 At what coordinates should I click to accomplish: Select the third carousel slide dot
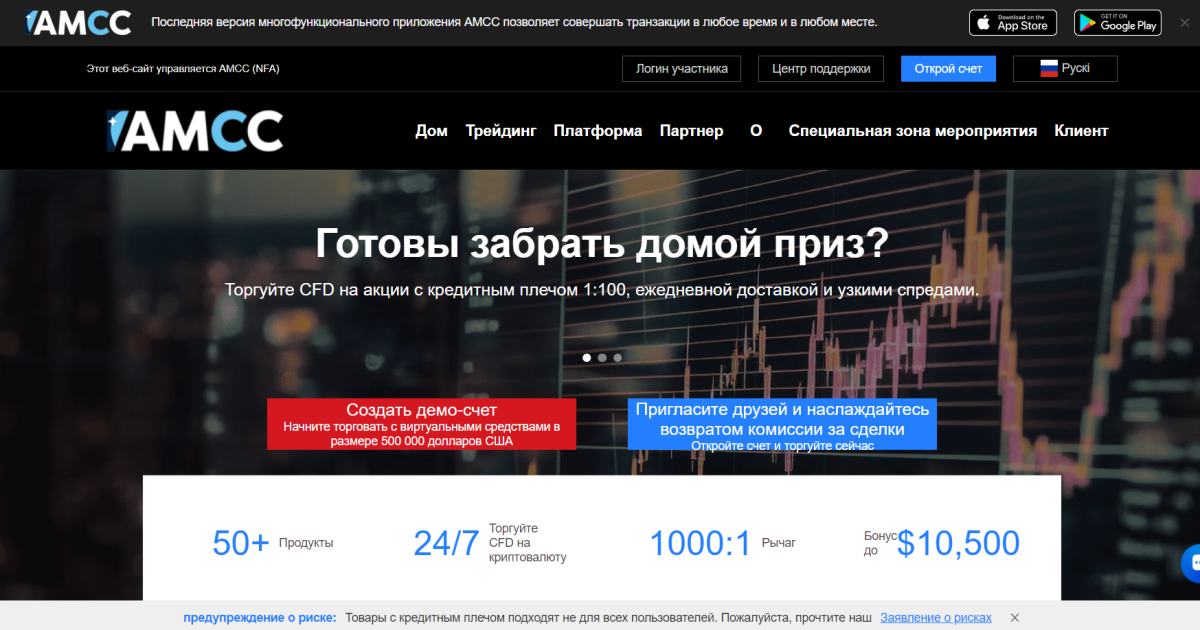617,357
